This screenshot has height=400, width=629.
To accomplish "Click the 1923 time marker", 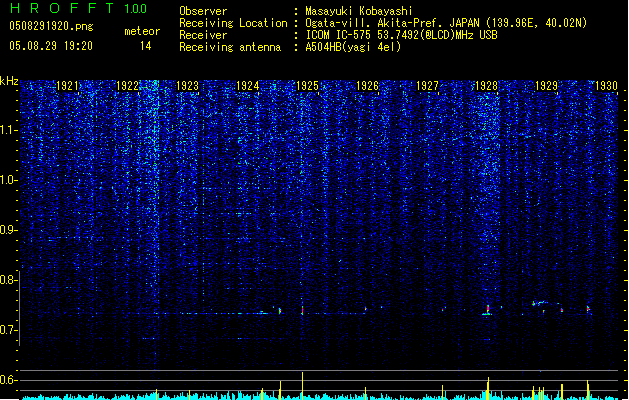I will [x=187, y=86].
